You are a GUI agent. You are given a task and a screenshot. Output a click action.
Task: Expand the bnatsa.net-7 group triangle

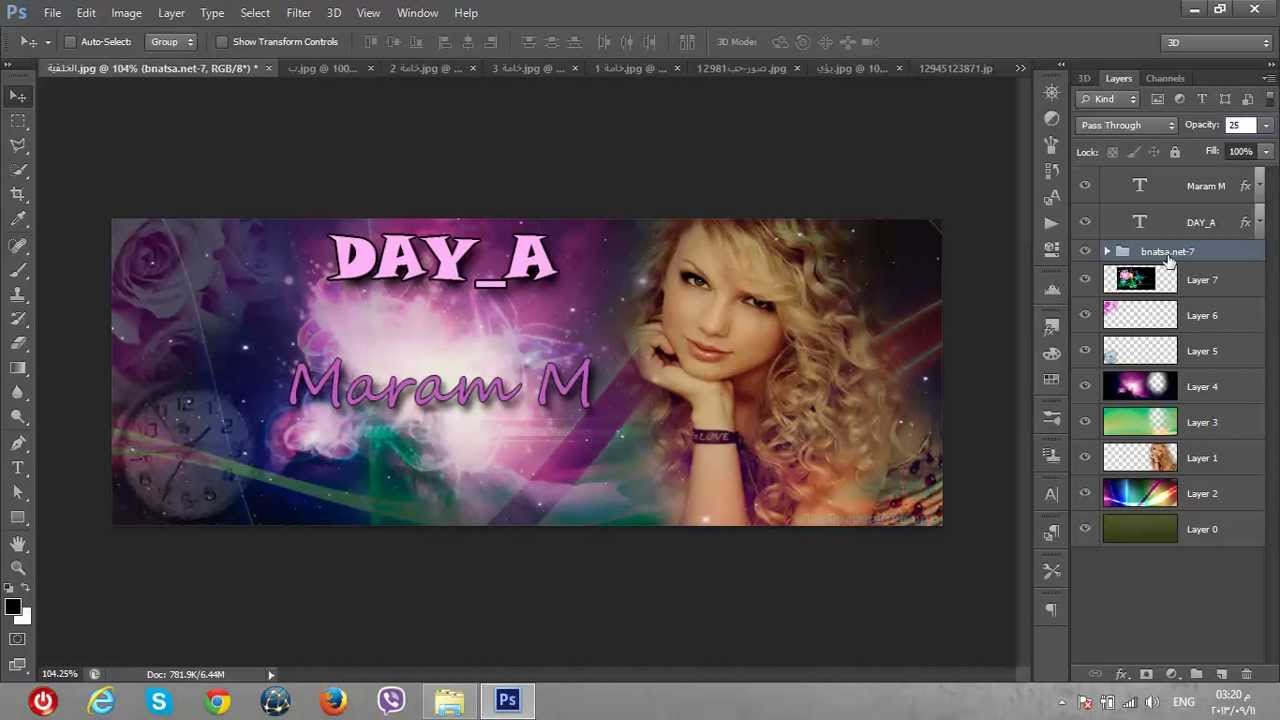pyautogui.click(x=1106, y=251)
